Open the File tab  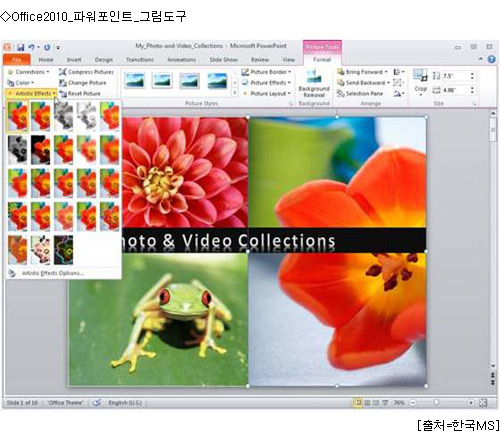pos(17,60)
